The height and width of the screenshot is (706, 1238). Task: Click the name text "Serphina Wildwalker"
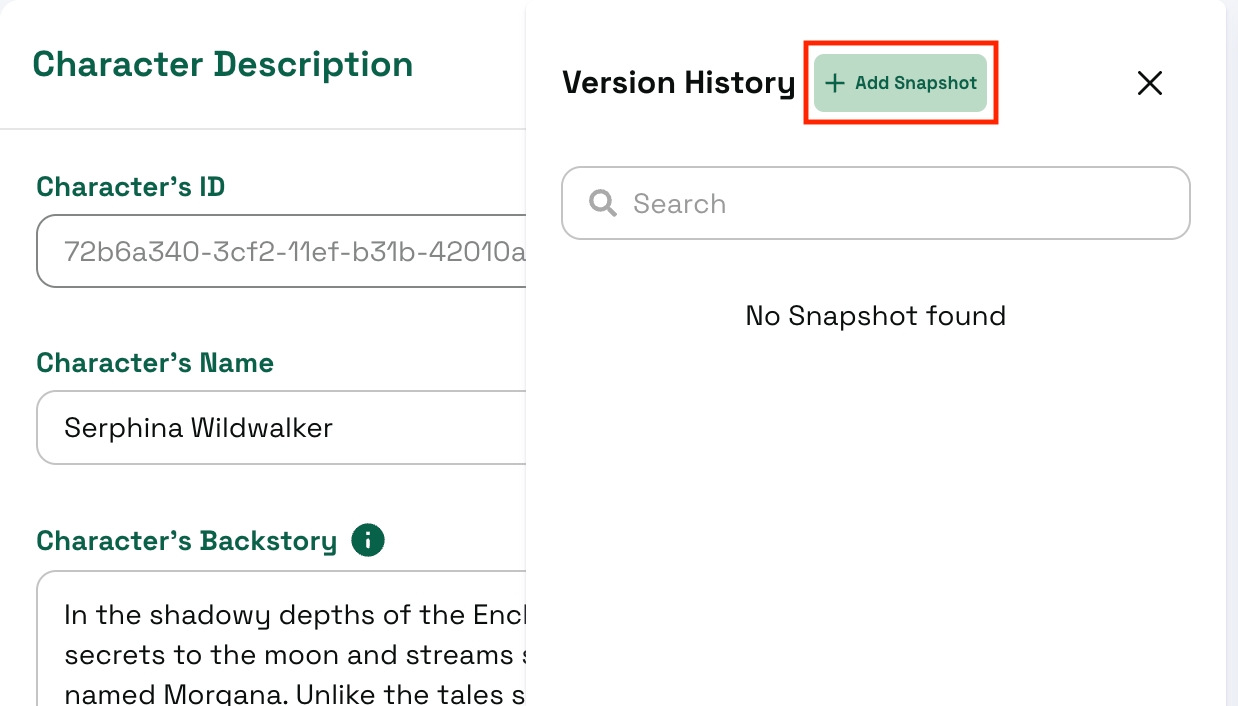[198, 428]
